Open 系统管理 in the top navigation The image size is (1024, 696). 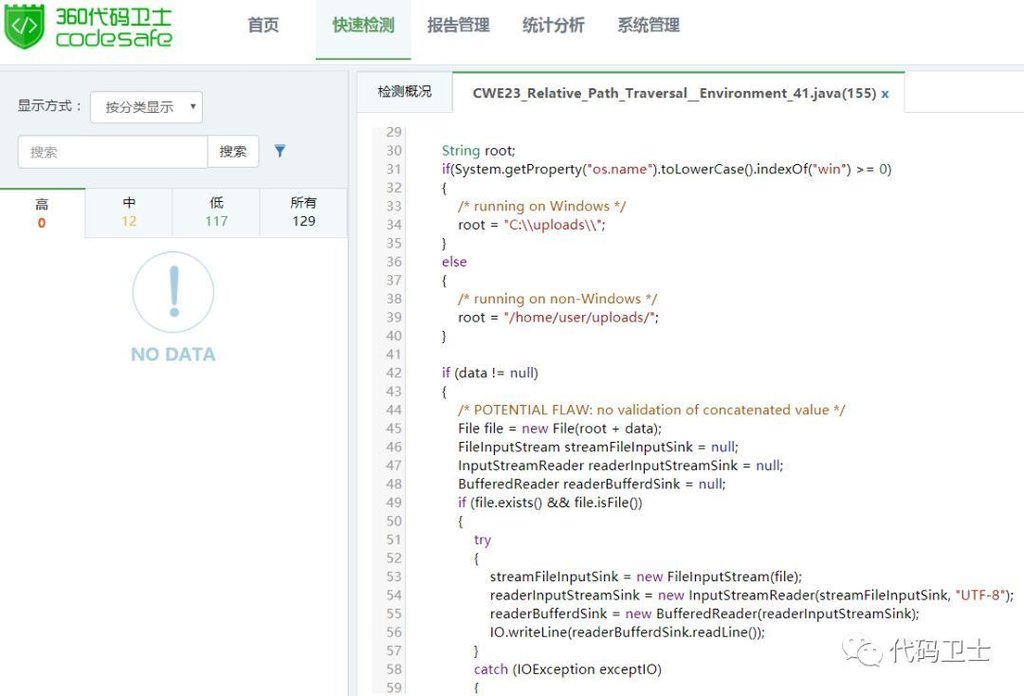(648, 26)
